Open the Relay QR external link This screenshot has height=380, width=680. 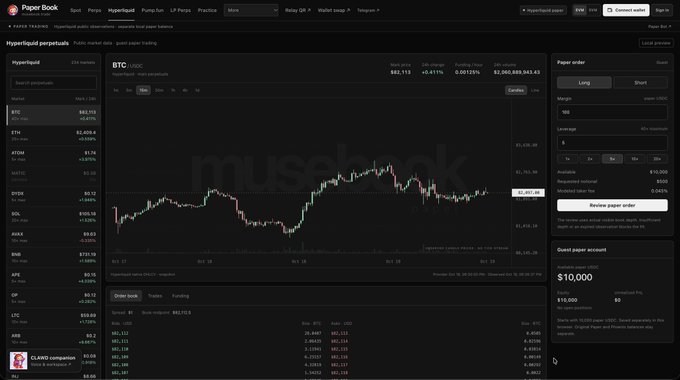[x=298, y=10]
